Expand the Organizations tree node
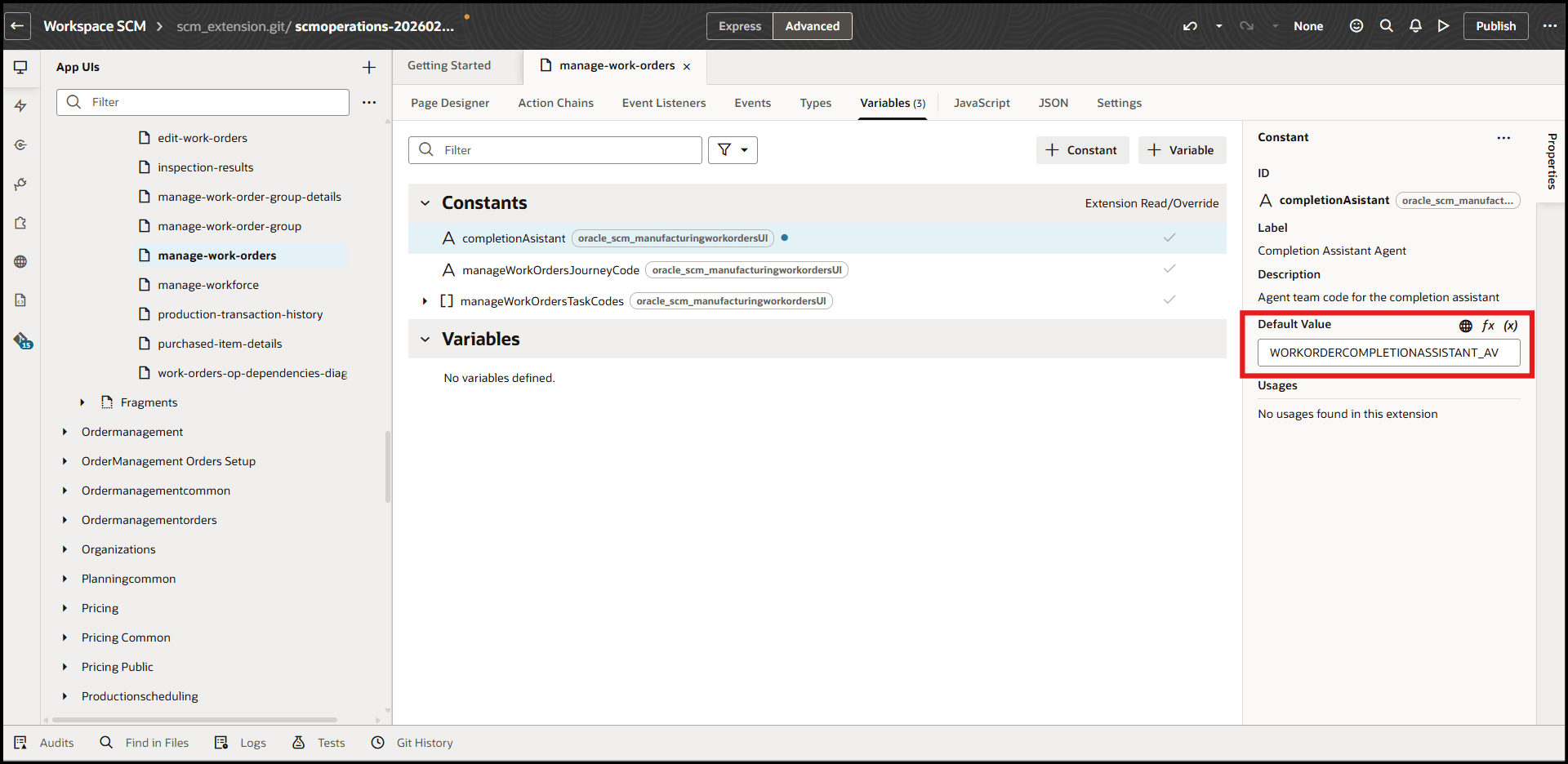Viewport: 1568px width, 764px height. tap(65, 549)
